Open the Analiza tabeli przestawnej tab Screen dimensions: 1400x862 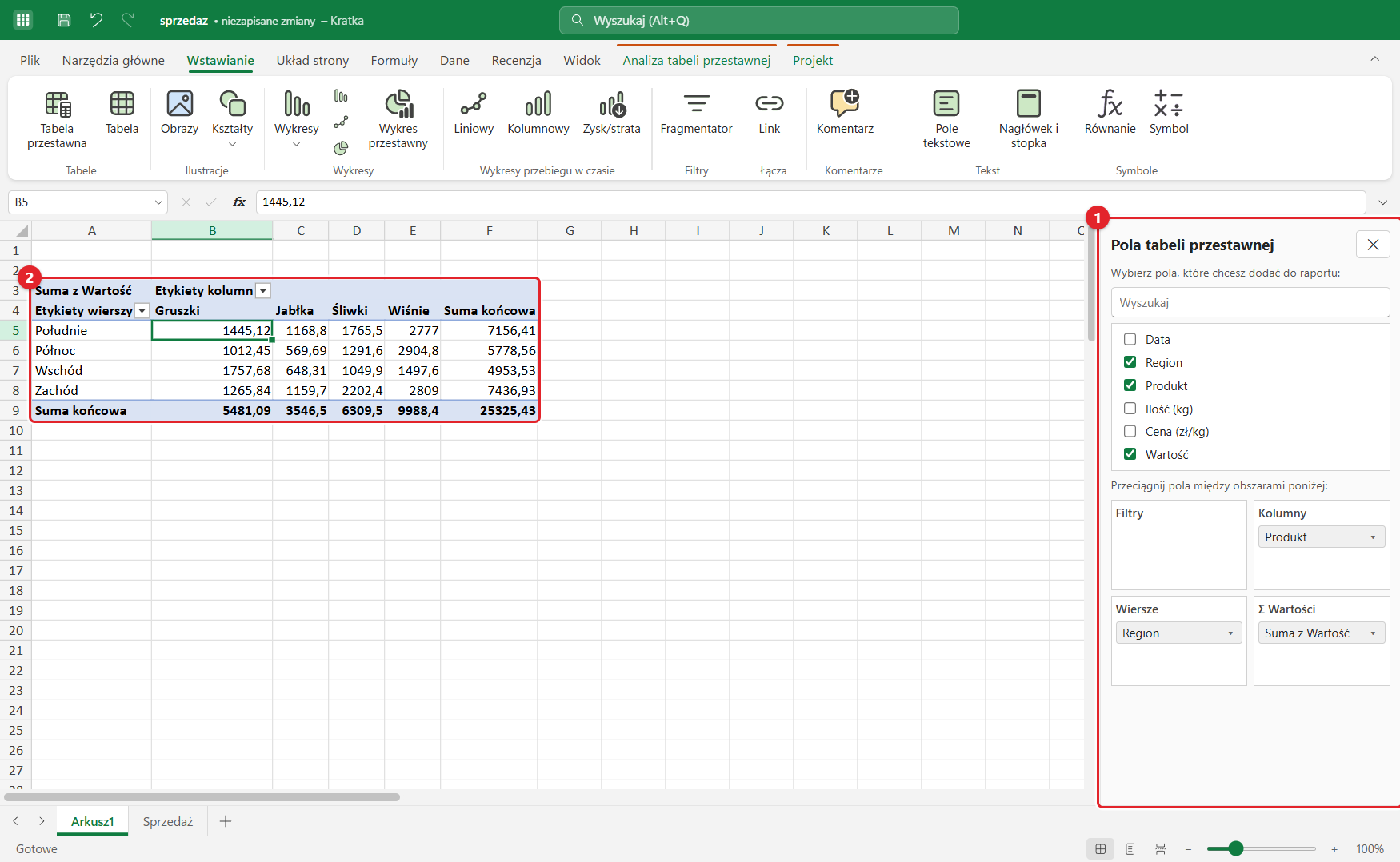[697, 61]
